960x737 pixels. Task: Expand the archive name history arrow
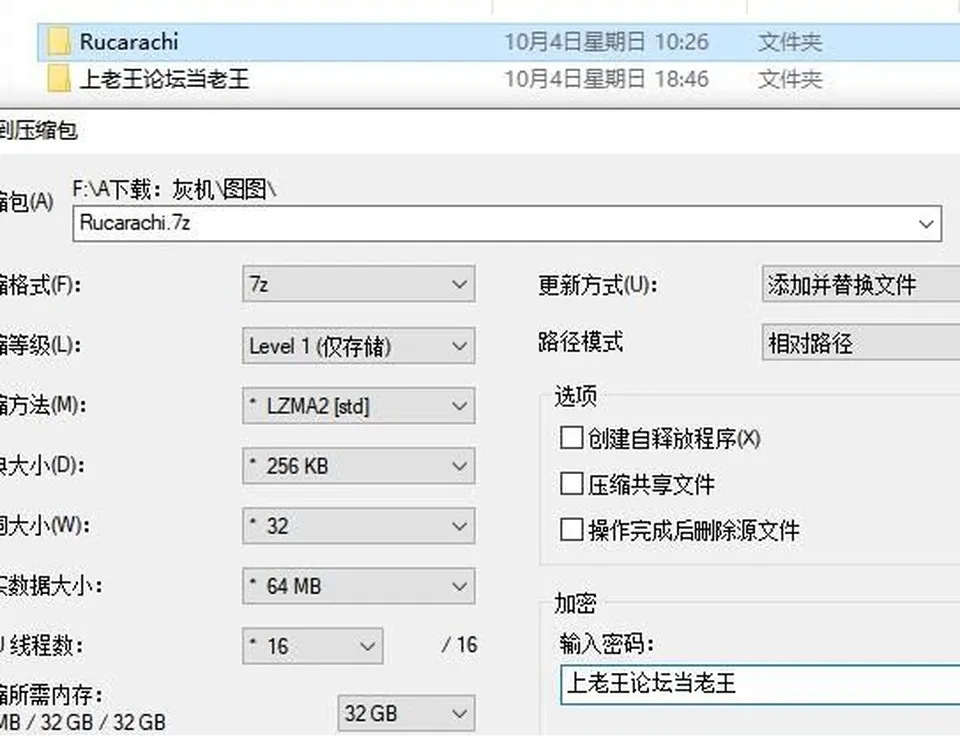926,224
